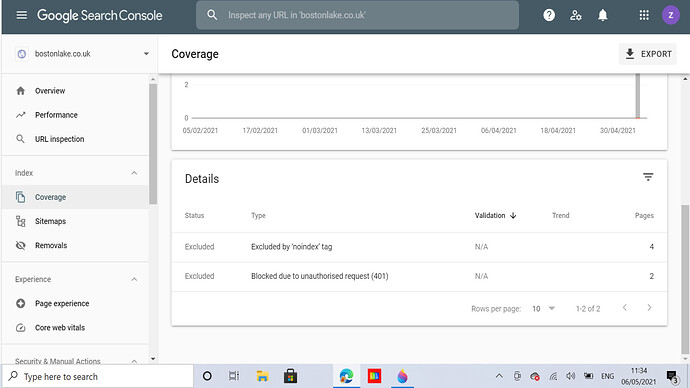Click the URL inspection magnifier icon
The height and width of the screenshot is (388, 690).
[21, 139]
